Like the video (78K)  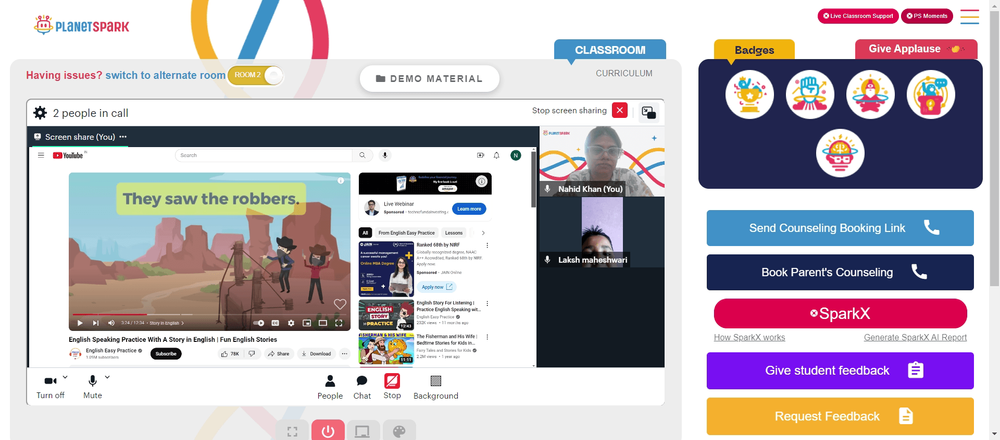click(x=230, y=354)
